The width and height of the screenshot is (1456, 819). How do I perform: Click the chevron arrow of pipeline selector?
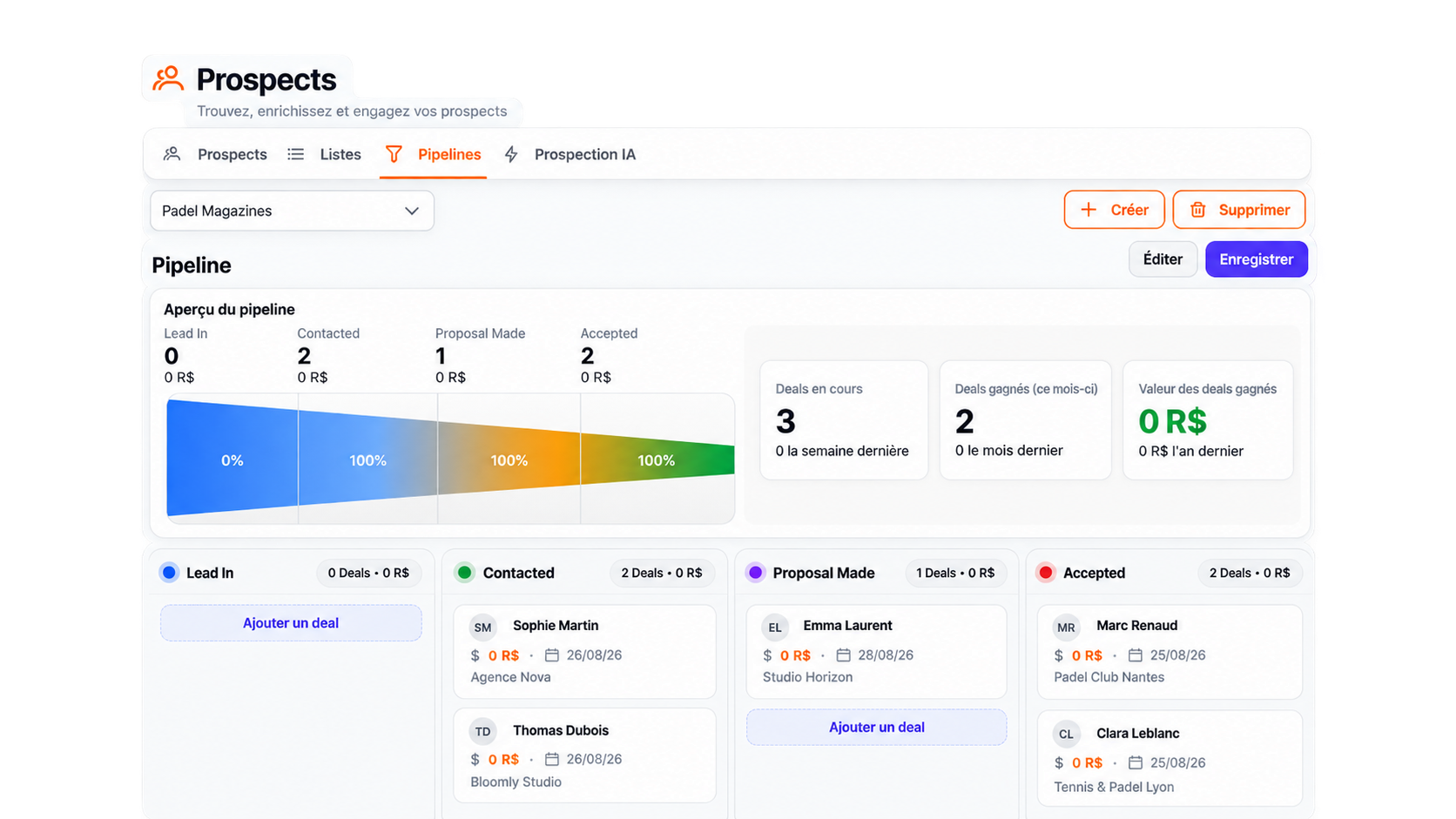pyautogui.click(x=412, y=211)
